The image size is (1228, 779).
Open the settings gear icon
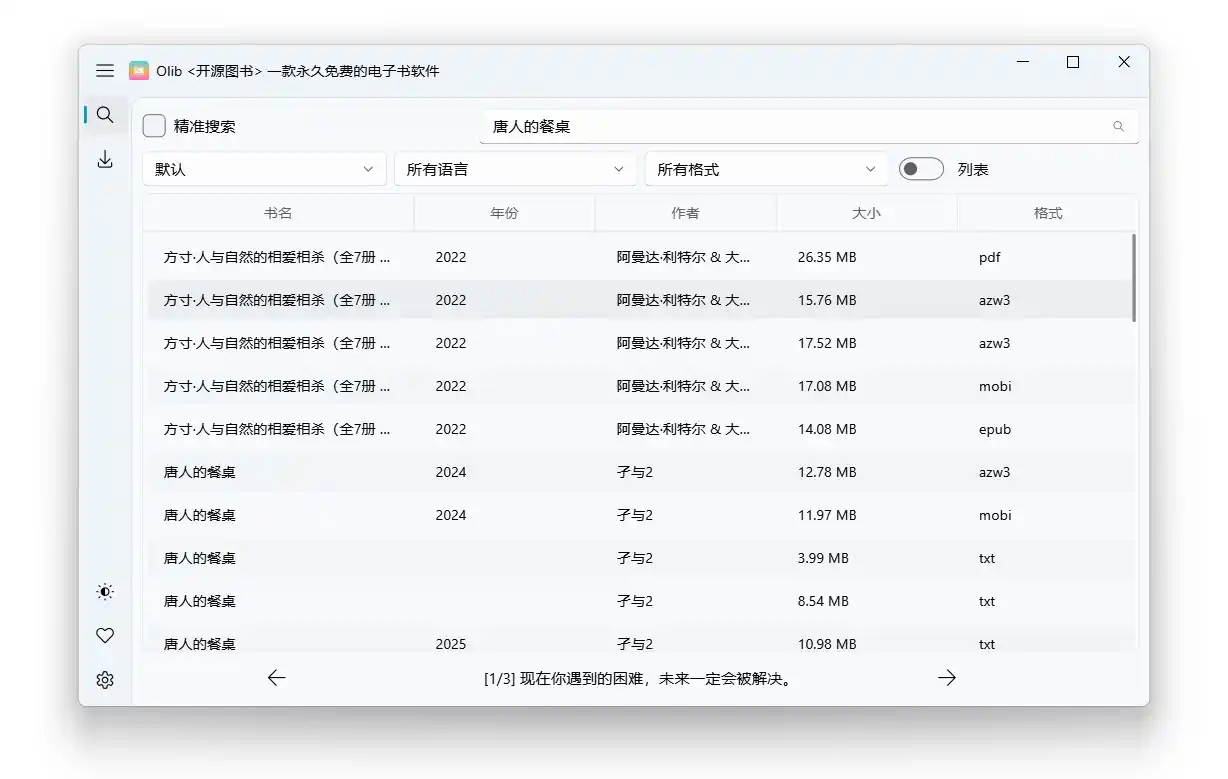tap(105, 680)
